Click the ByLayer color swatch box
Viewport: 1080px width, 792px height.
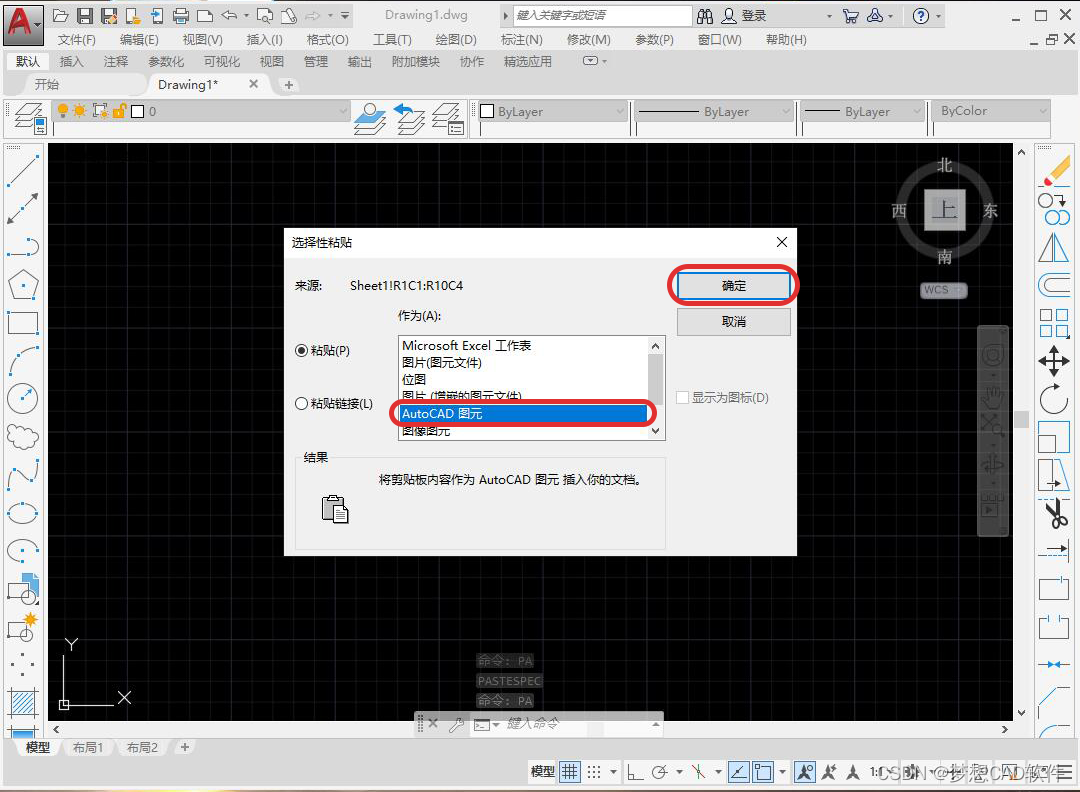coord(487,111)
